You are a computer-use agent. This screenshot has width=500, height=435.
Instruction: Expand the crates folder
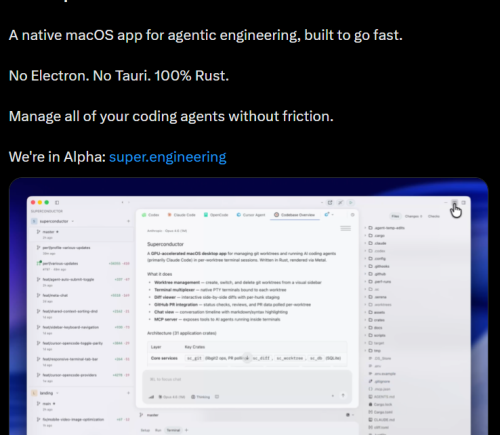click(376, 320)
